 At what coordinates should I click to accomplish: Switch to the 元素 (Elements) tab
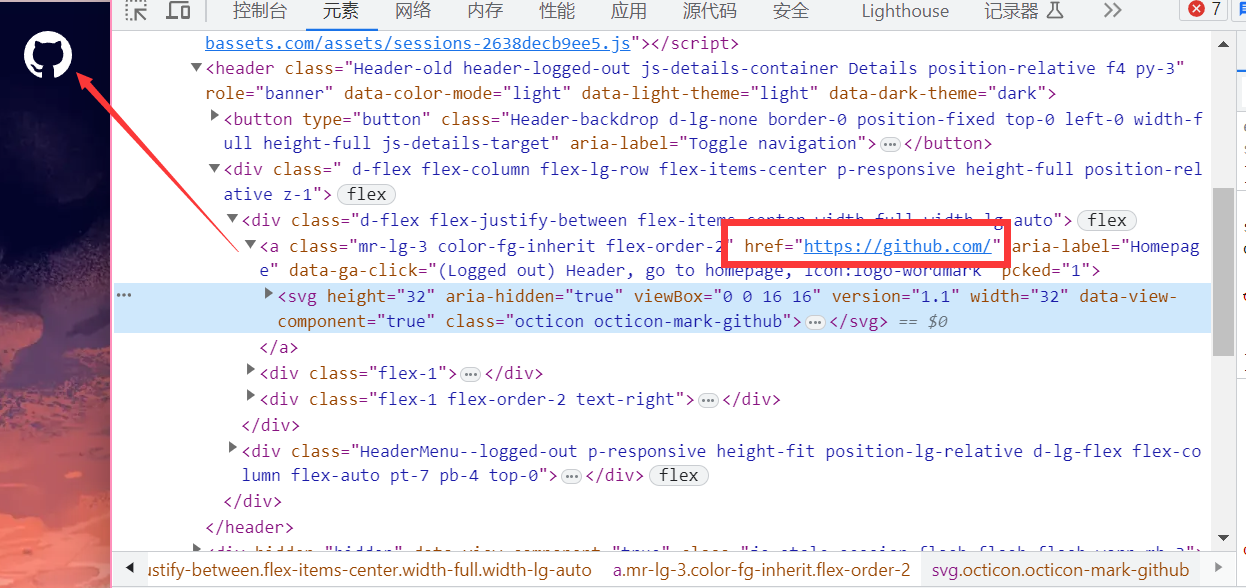coord(342,11)
